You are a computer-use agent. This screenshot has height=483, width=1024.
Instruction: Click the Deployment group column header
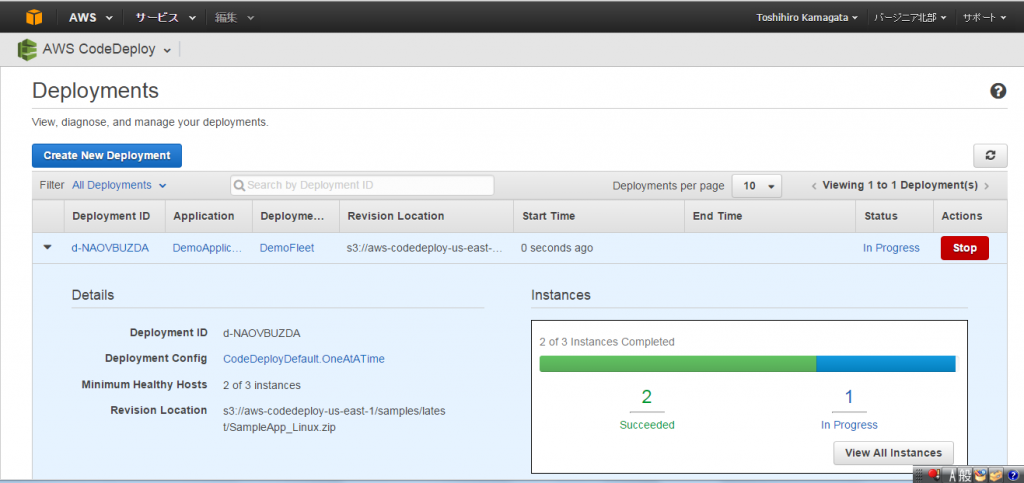[295, 216]
